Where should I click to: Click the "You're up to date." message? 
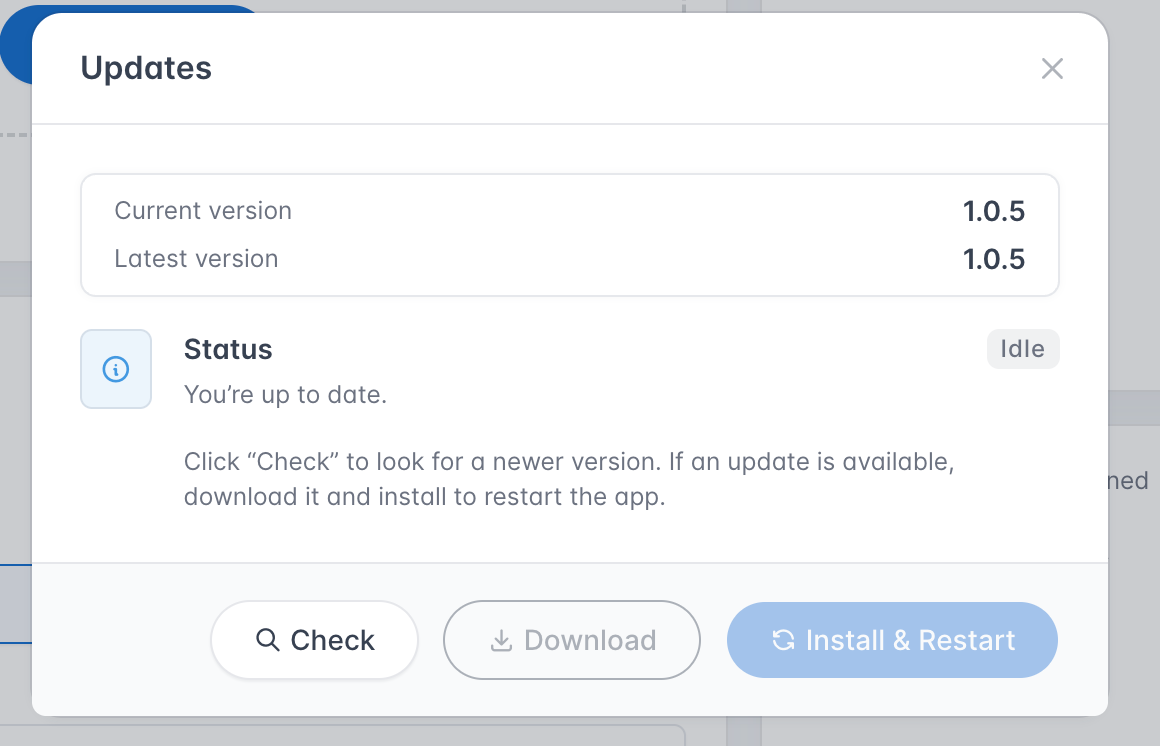pyautogui.click(x=285, y=394)
